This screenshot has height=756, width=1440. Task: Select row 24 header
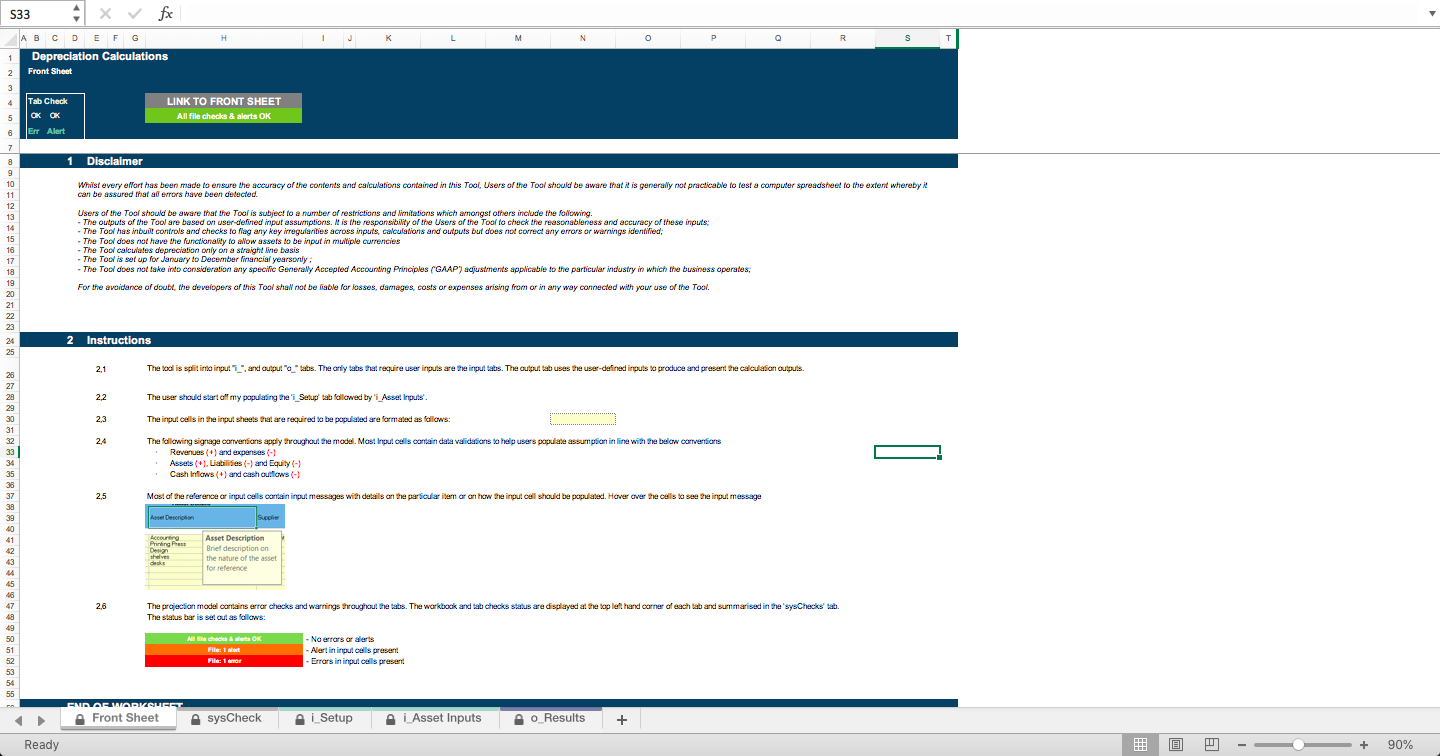pyautogui.click(x=9, y=341)
